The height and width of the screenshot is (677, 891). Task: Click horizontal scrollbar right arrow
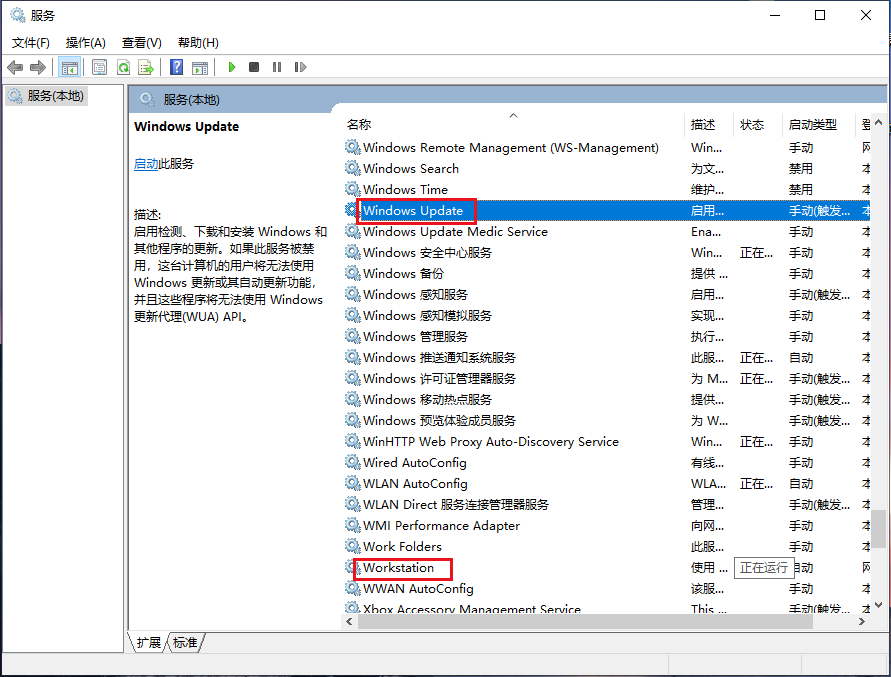coord(862,622)
